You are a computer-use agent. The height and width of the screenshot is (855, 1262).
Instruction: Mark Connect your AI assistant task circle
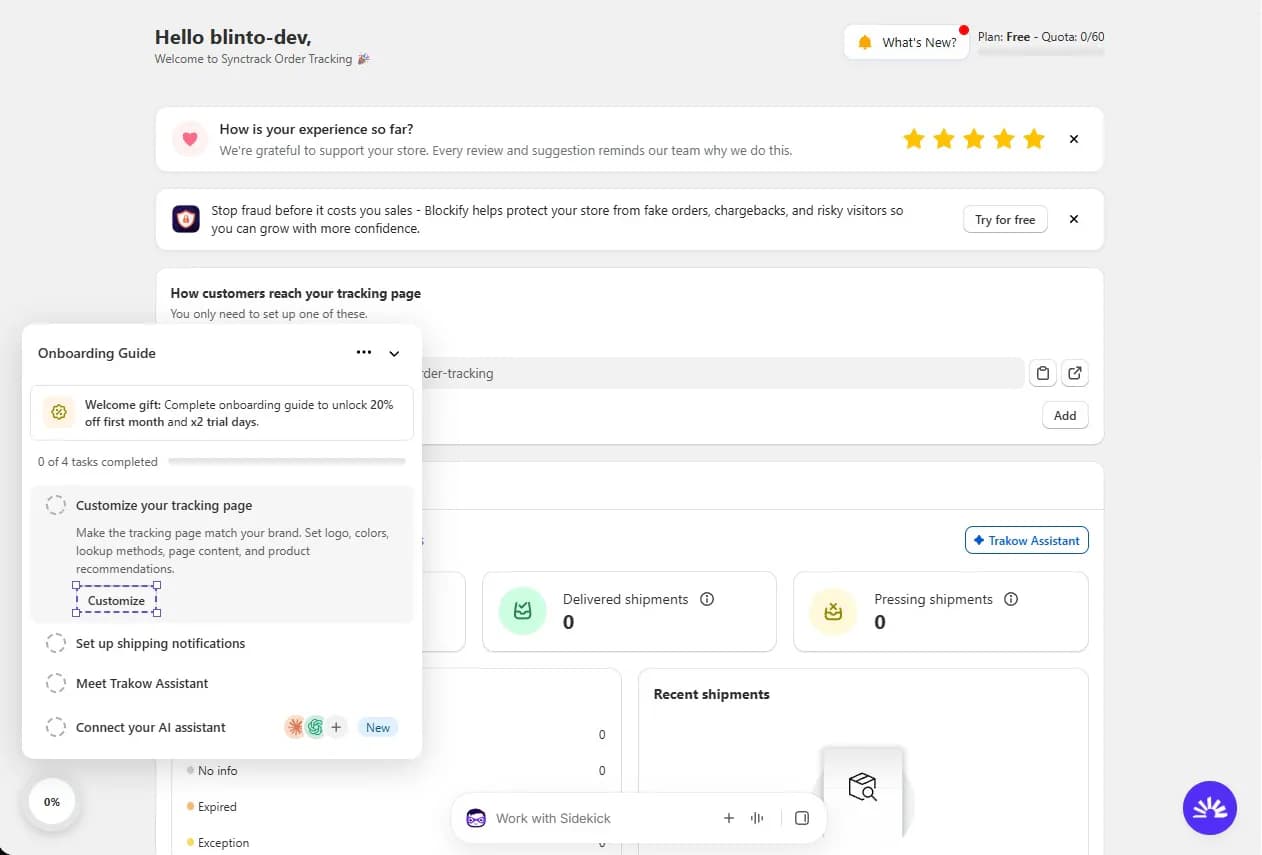56,727
